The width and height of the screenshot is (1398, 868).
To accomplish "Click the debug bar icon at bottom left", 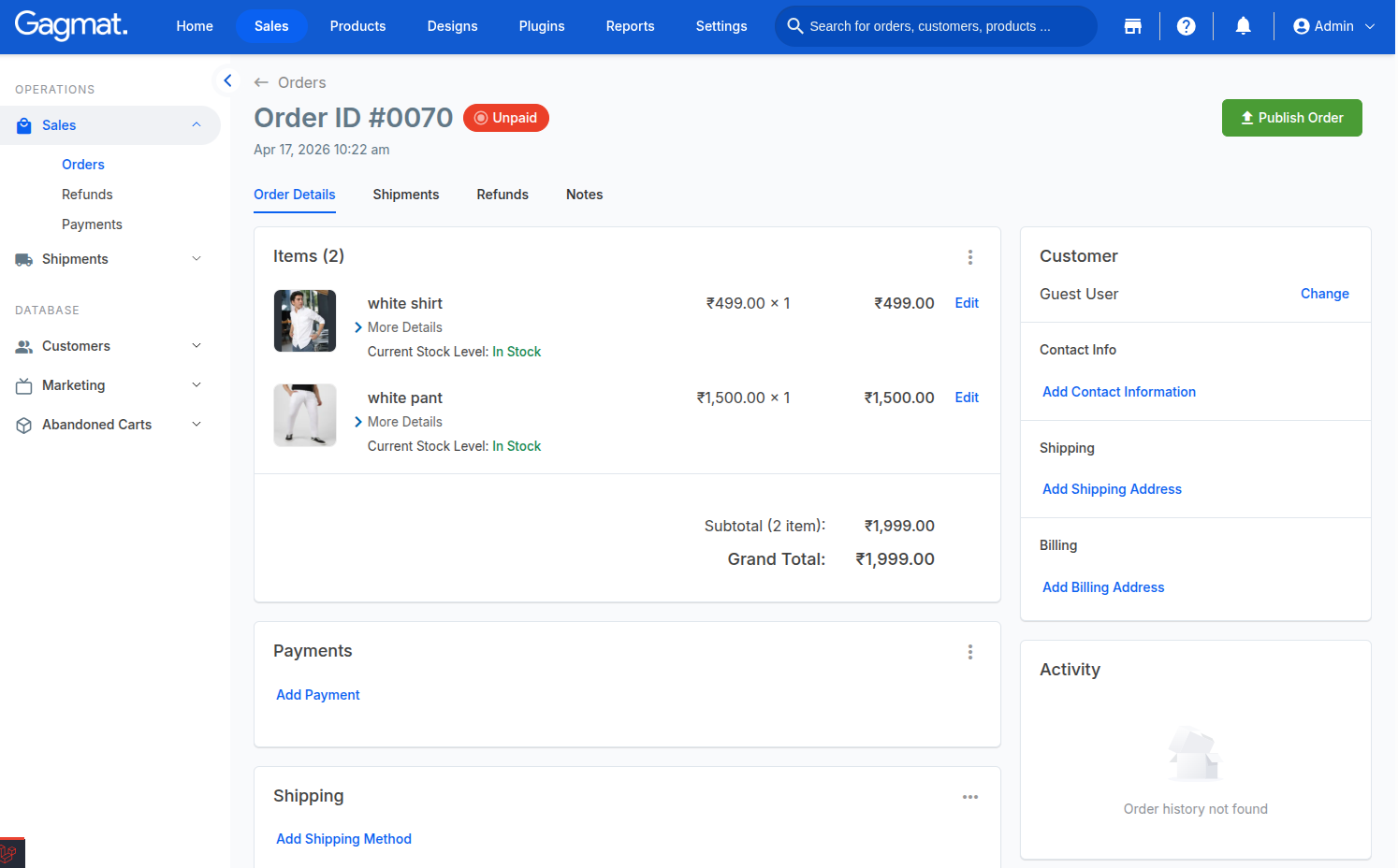I will pyautogui.click(x=11, y=853).
